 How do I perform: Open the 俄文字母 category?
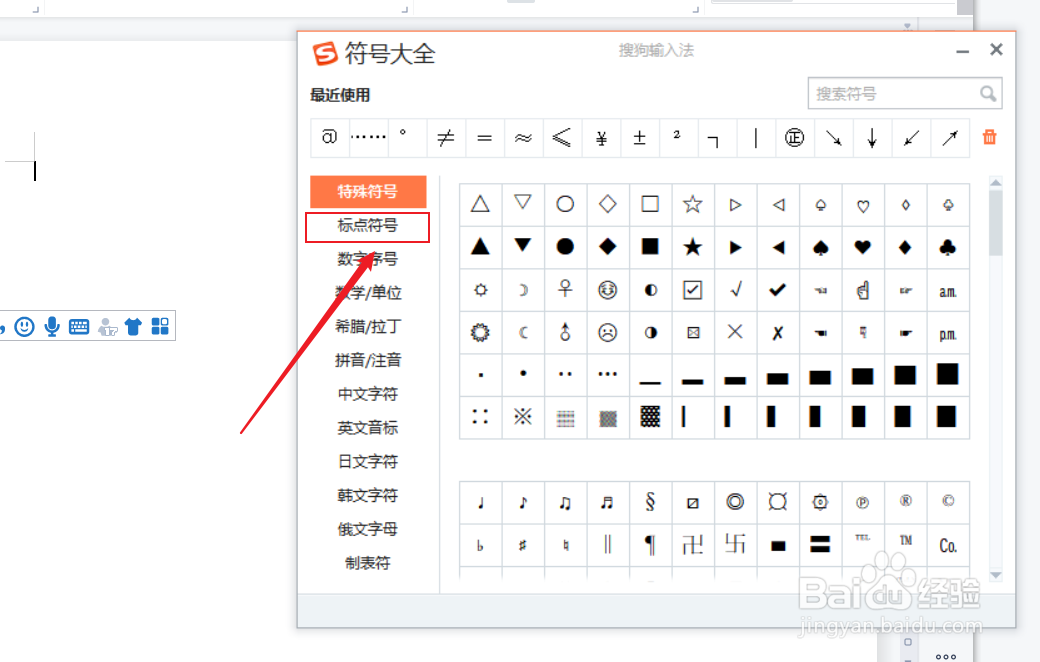click(x=368, y=529)
